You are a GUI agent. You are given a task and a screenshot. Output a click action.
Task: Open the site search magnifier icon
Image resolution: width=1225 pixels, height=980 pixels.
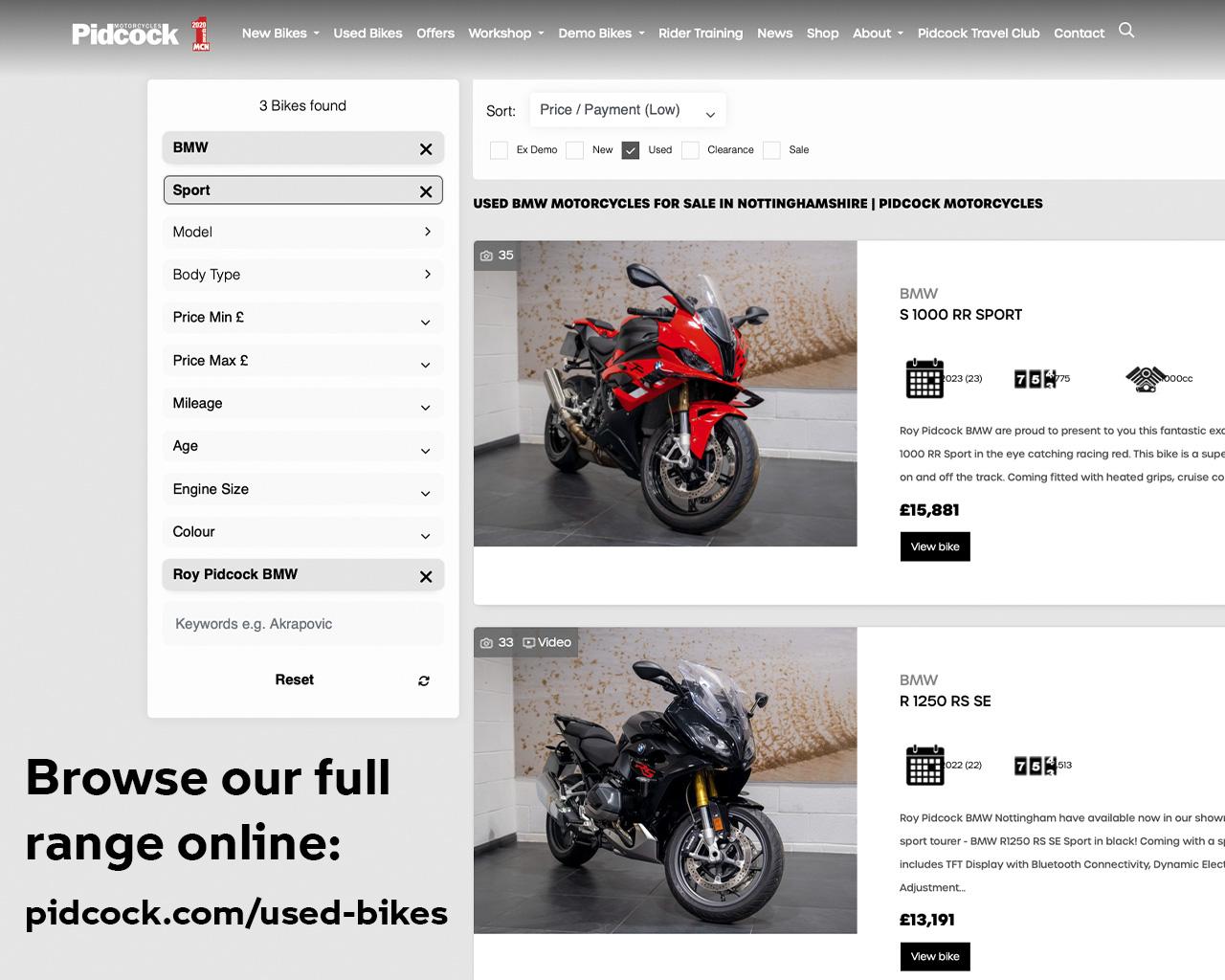pos(1126,31)
